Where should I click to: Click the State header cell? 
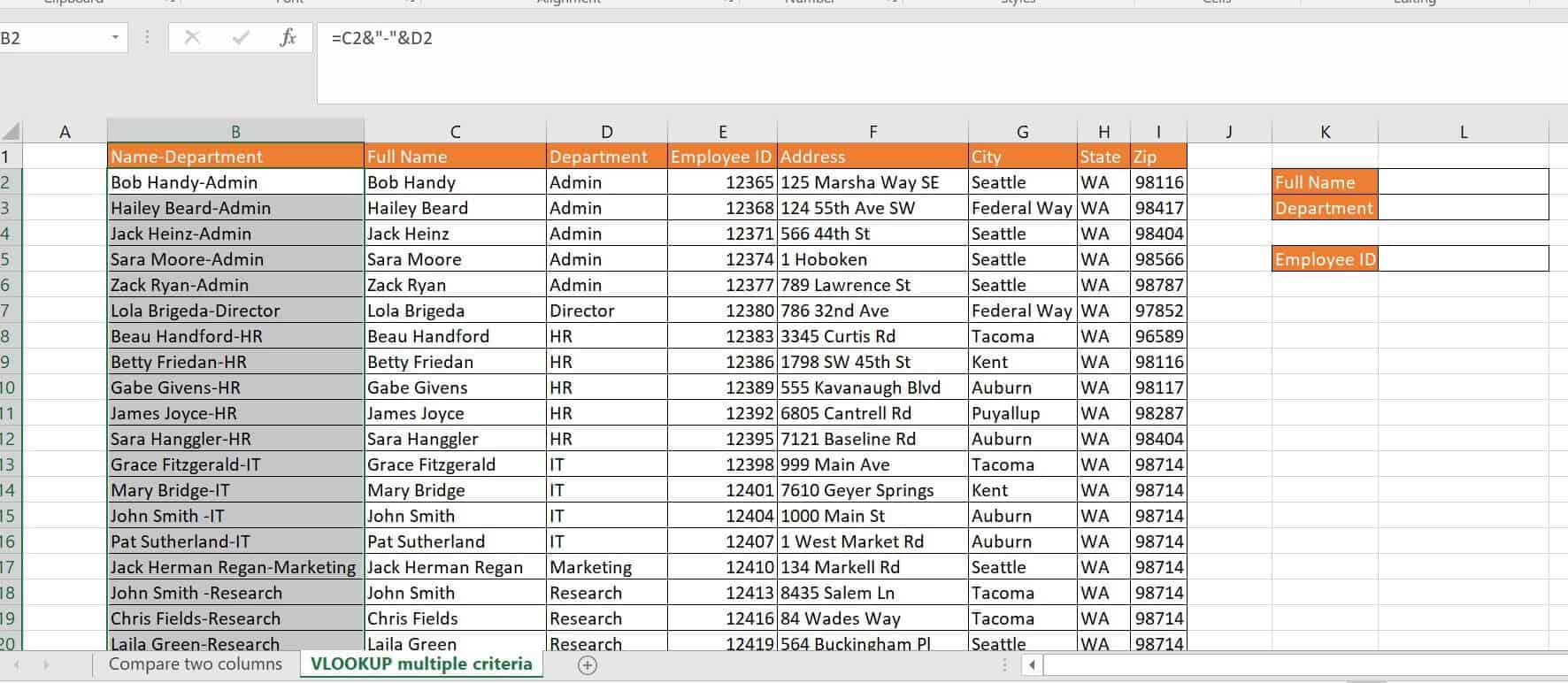click(x=1103, y=157)
